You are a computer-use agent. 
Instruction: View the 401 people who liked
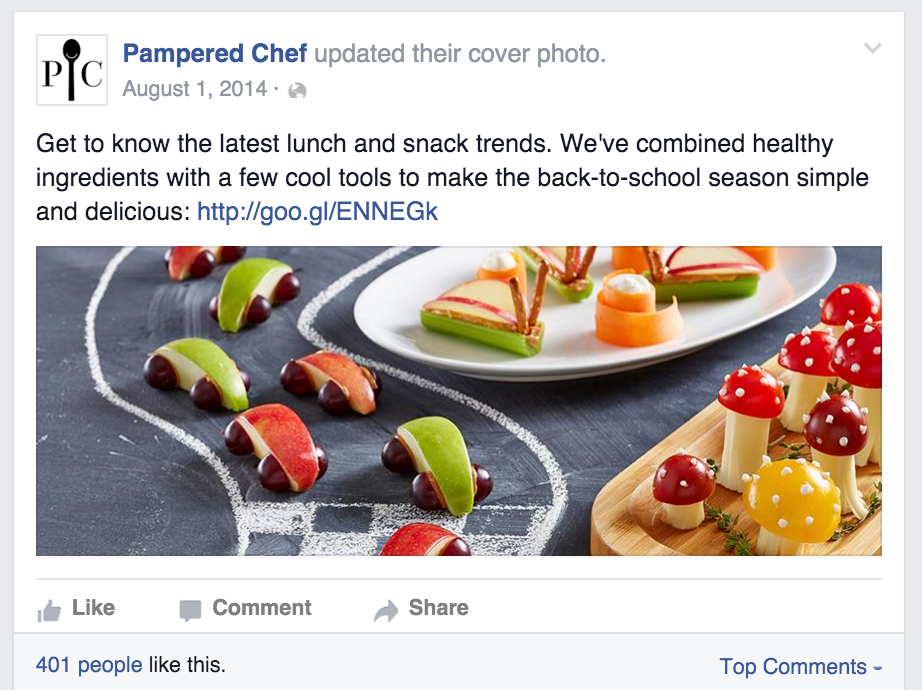tap(89, 665)
